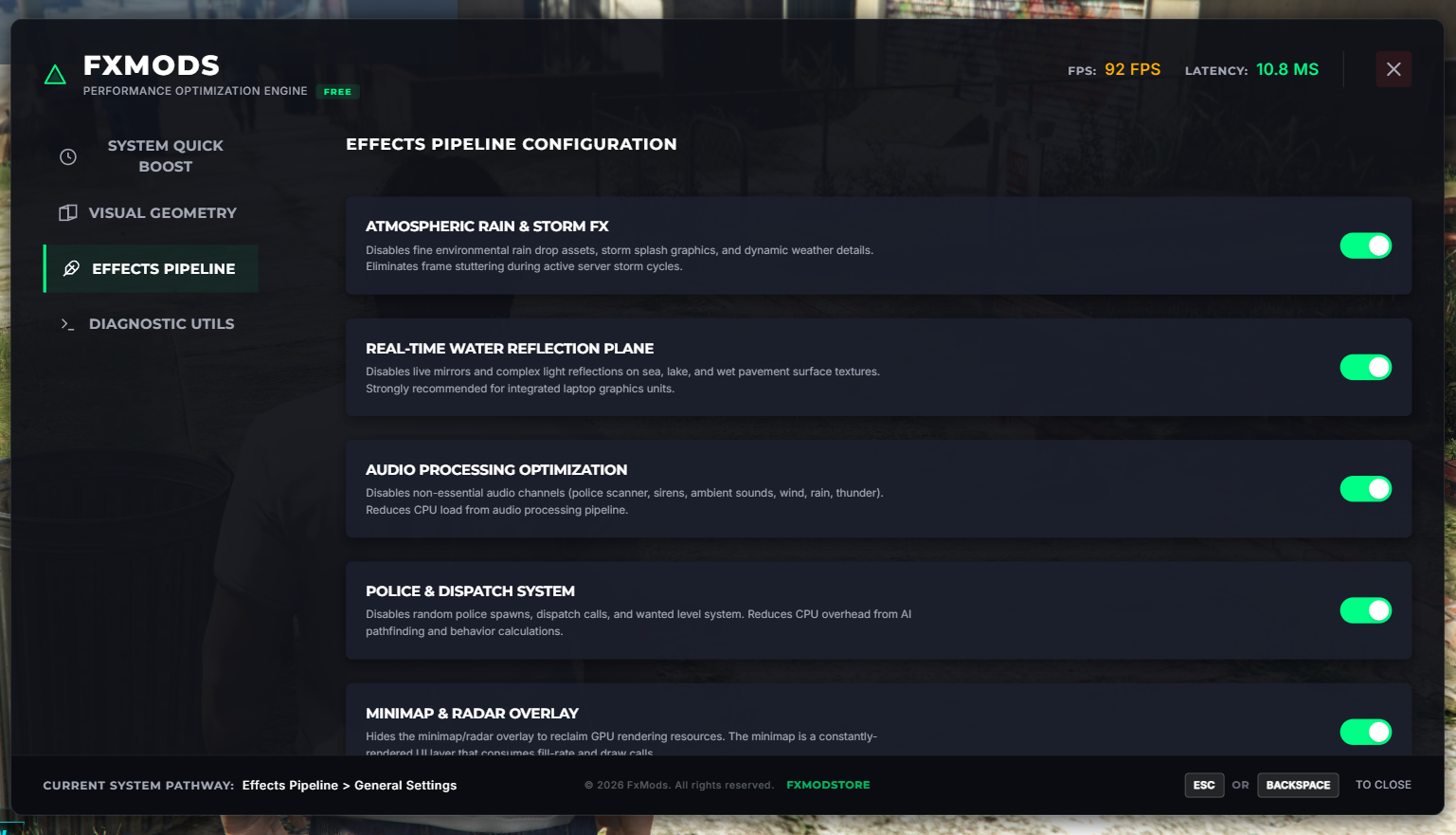
Task: Open the Diagnostic Utils section
Action: click(x=151, y=324)
